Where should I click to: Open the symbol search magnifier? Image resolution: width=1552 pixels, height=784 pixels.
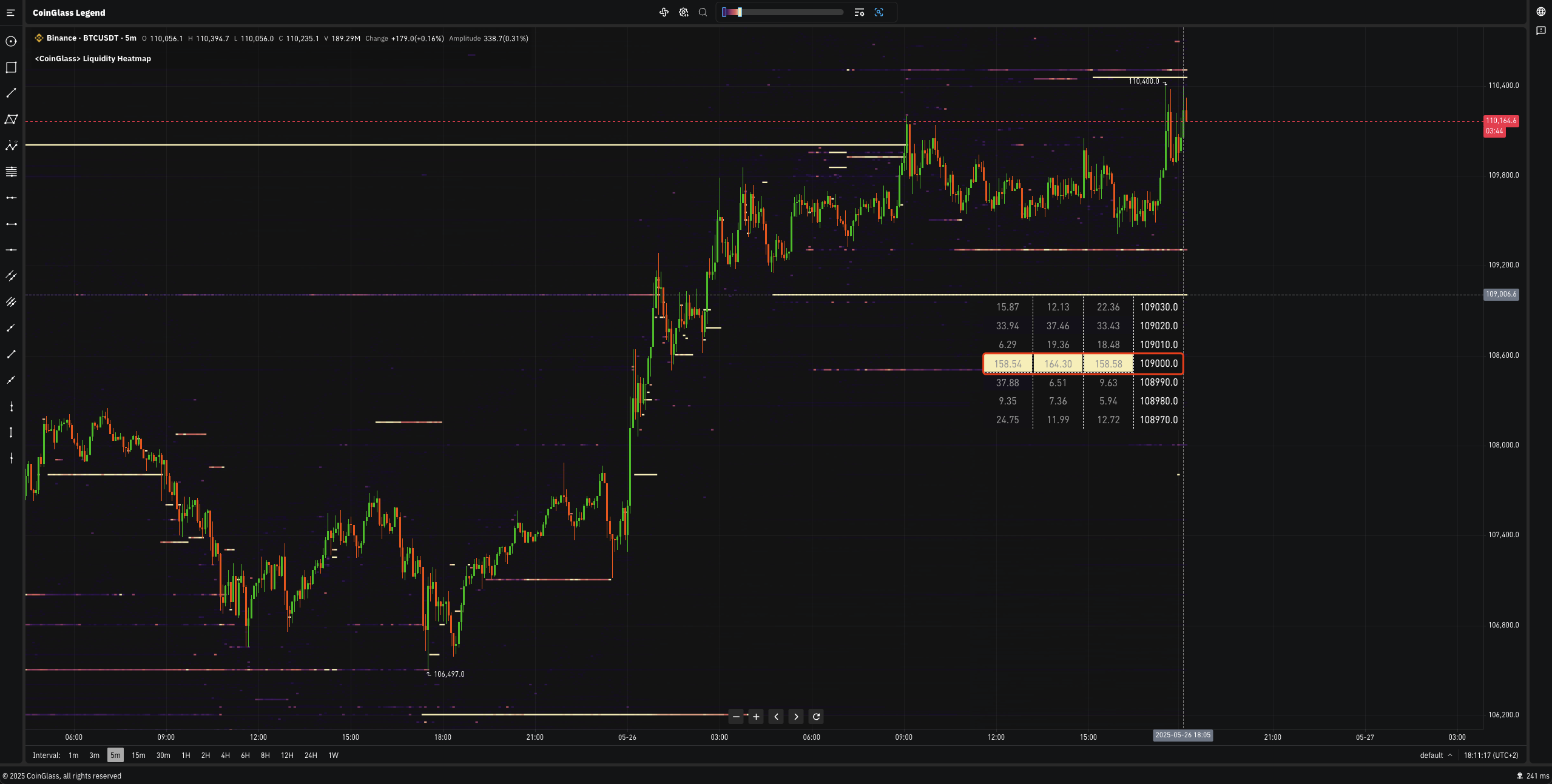(702, 12)
